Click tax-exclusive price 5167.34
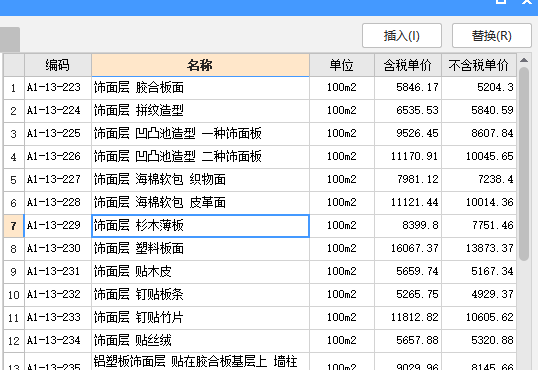 [479, 272]
